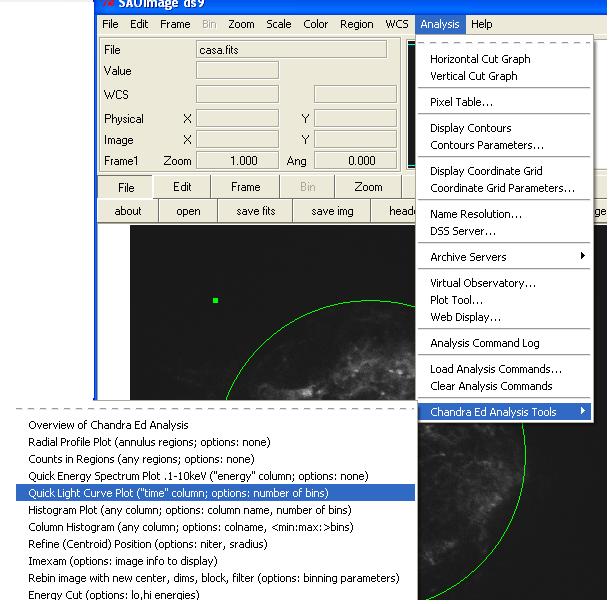Click the open button

[188, 211]
